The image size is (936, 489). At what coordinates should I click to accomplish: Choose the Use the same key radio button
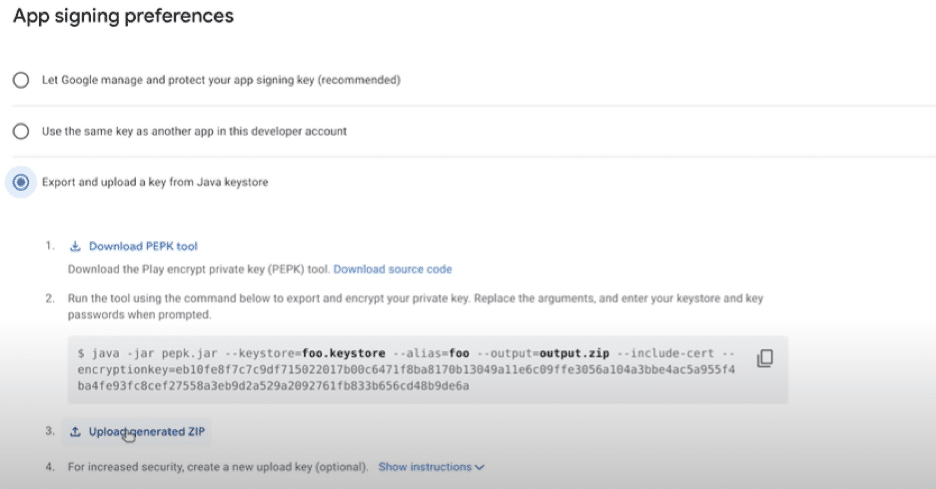coord(21,131)
